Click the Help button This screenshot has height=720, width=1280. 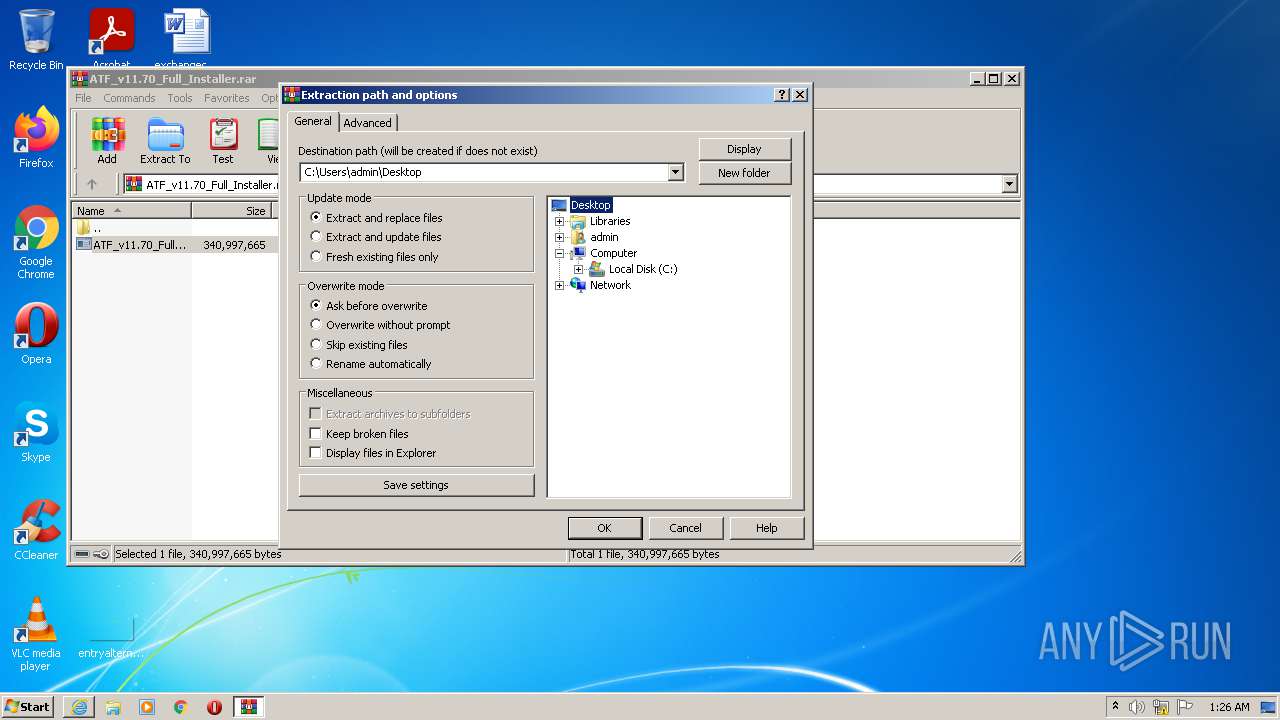coord(766,528)
